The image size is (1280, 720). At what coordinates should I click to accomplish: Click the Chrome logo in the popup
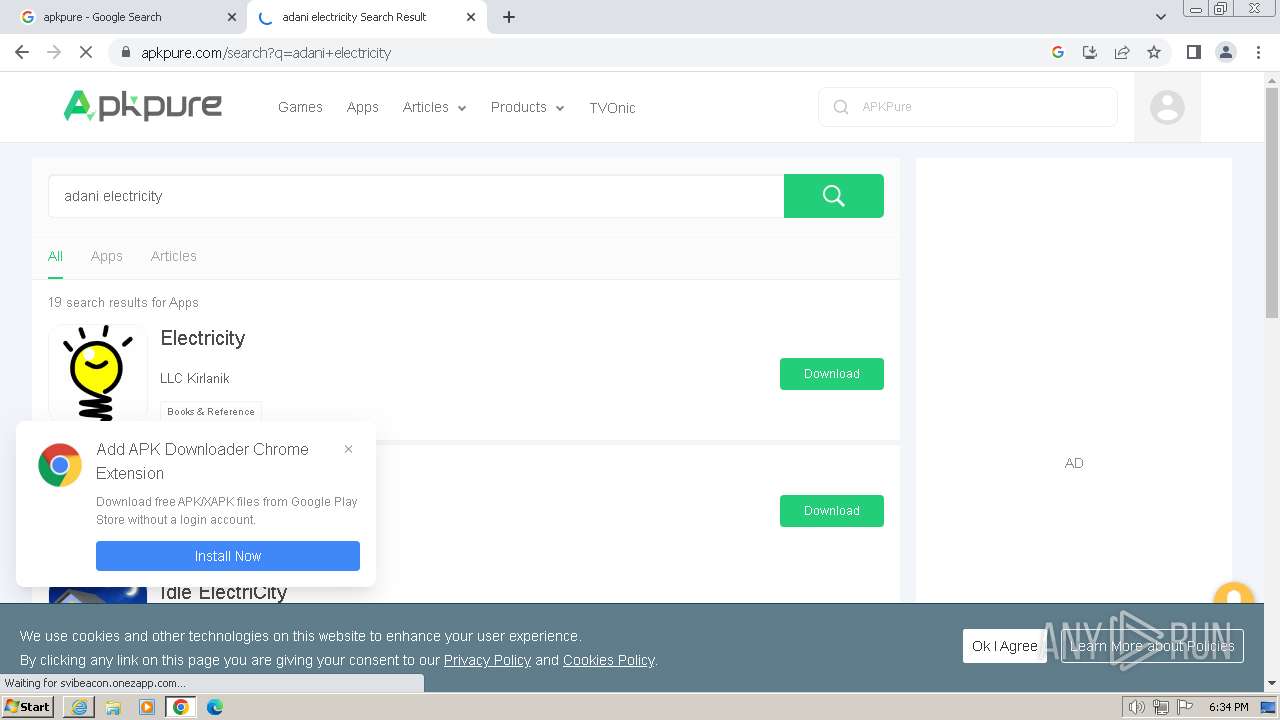(x=60, y=465)
